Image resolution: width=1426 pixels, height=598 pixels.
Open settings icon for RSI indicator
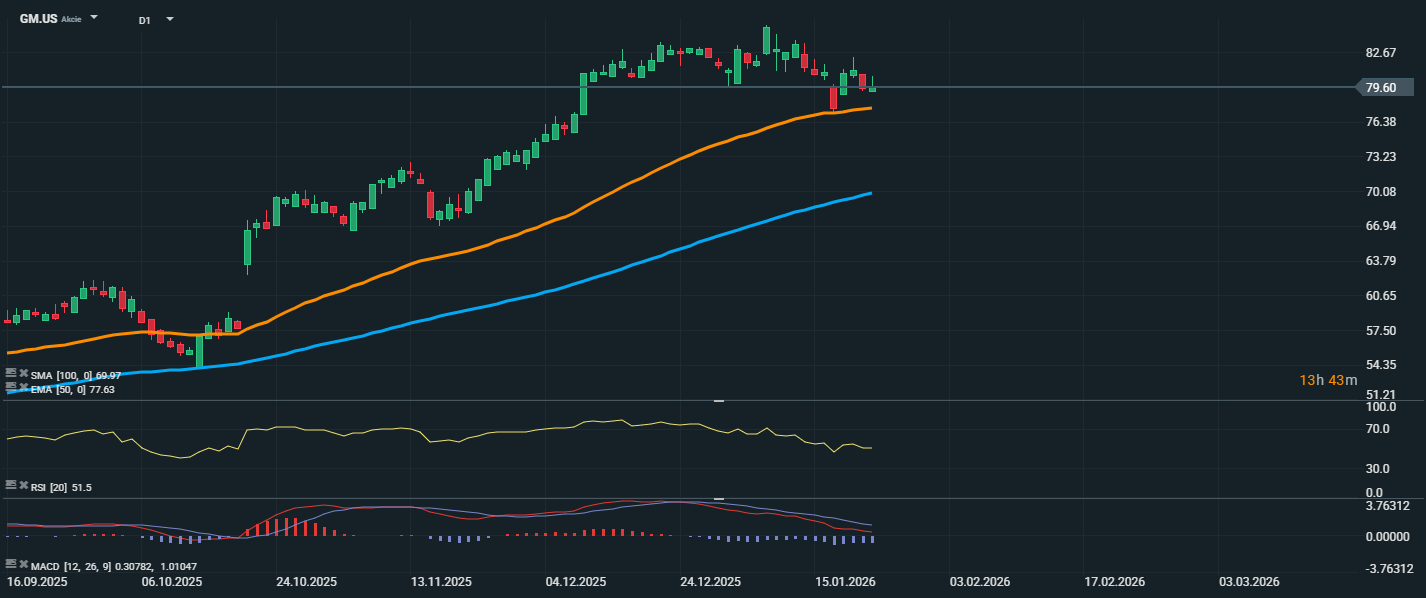[x=11, y=485]
